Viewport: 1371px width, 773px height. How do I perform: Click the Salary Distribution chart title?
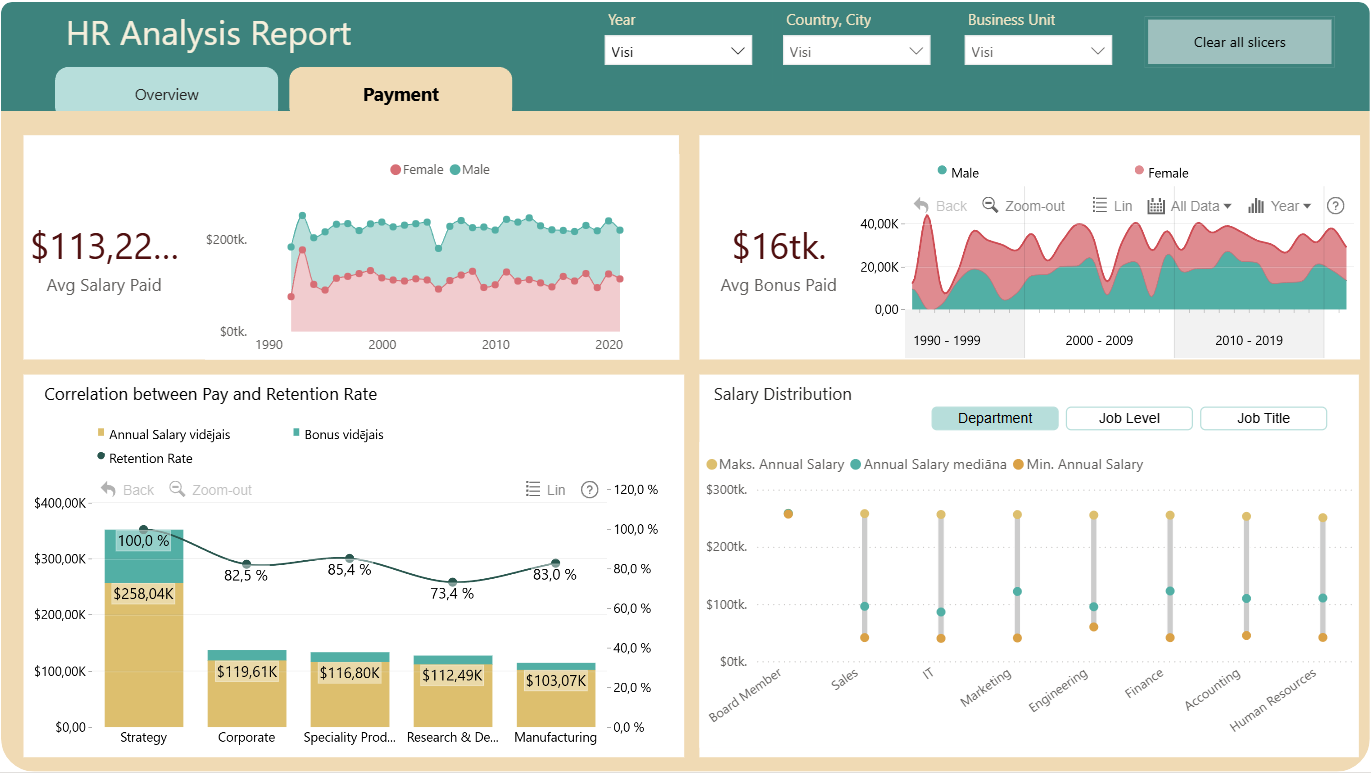[x=783, y=394]
